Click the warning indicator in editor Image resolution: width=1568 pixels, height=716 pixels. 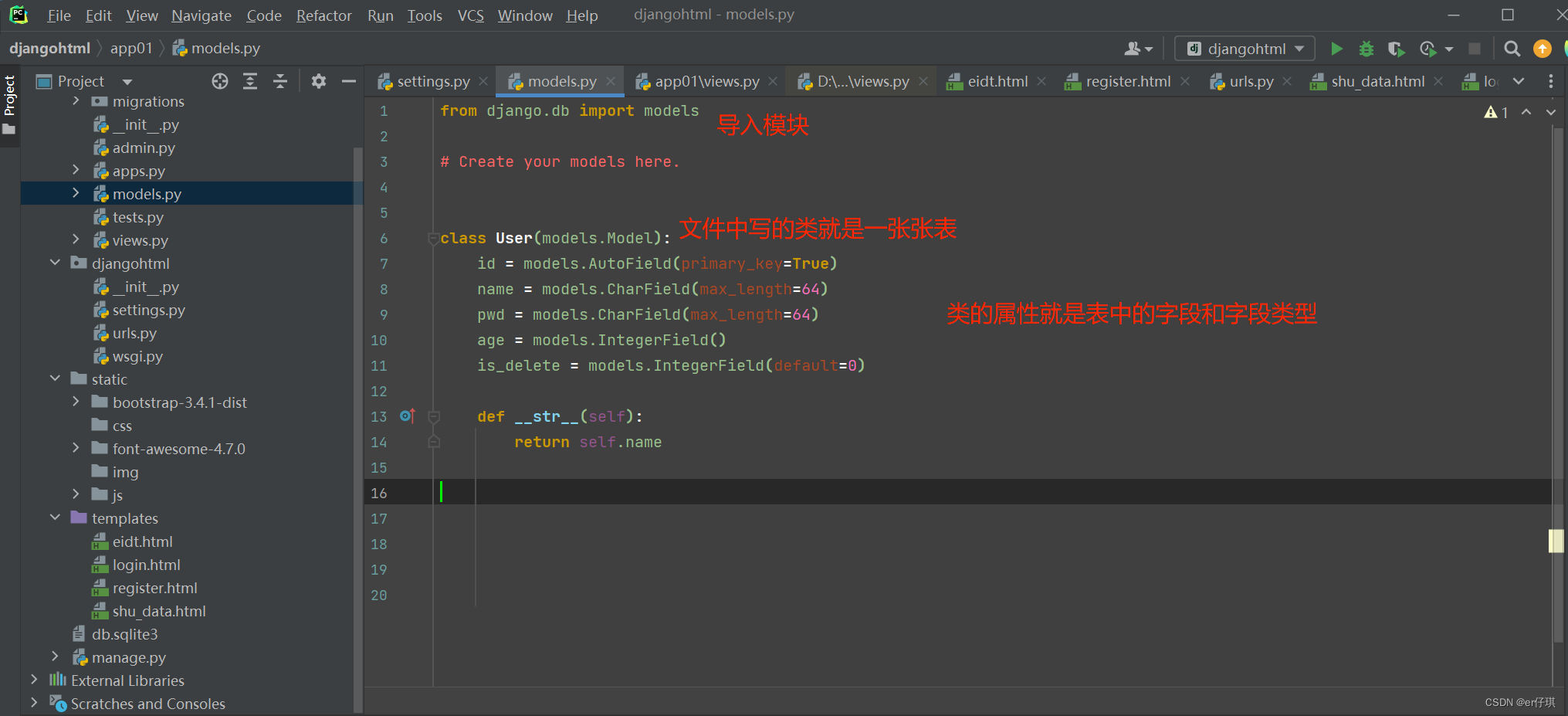(x=1495, y=113)
